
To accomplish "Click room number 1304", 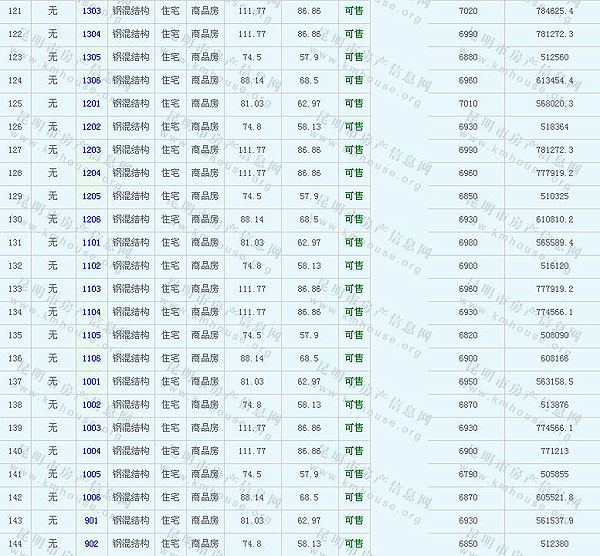I will 91,34.
